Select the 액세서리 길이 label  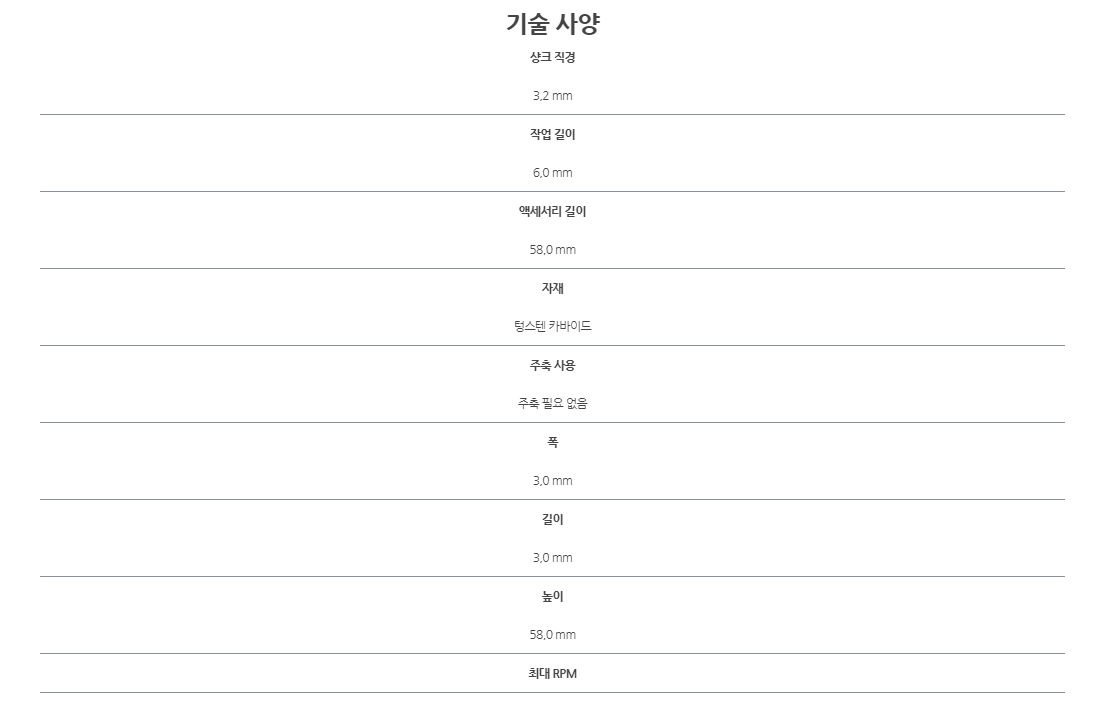(x=552, y=211)
